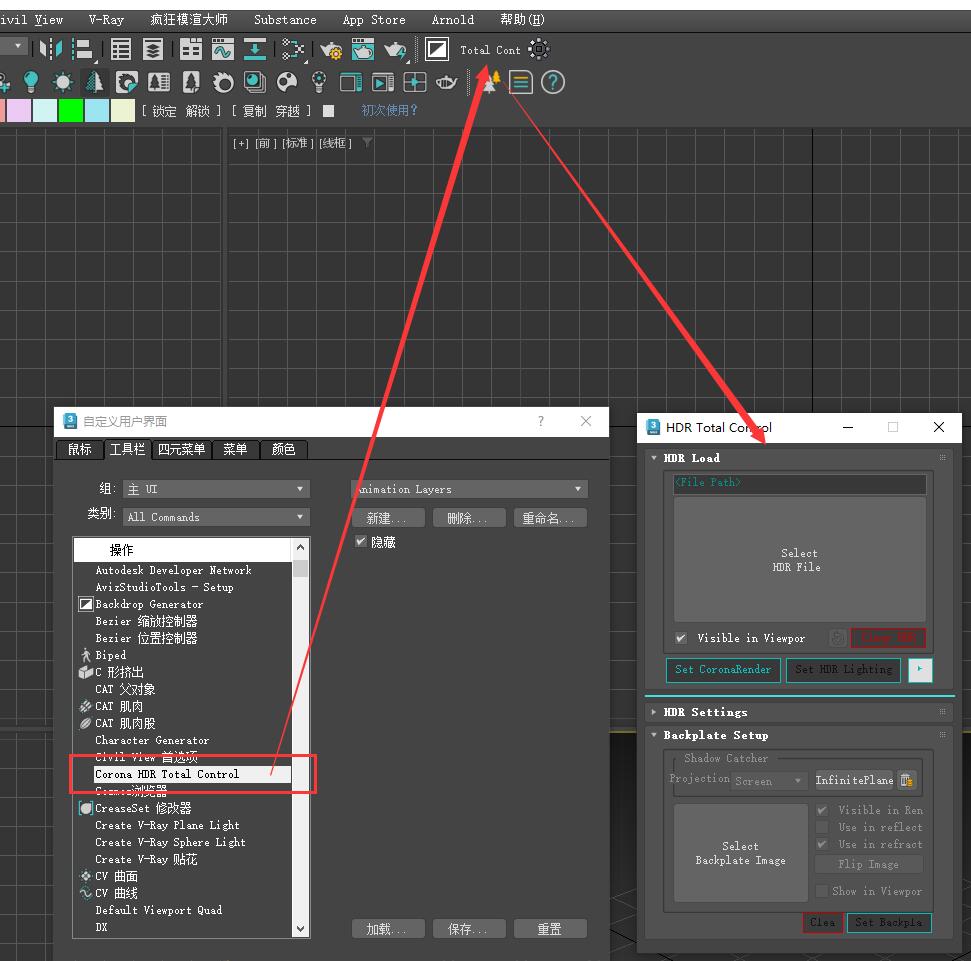Screen dimensions: 971x961
Task: Toggle Visible in Viewport checkbox
Action: (x=681, y=638)
